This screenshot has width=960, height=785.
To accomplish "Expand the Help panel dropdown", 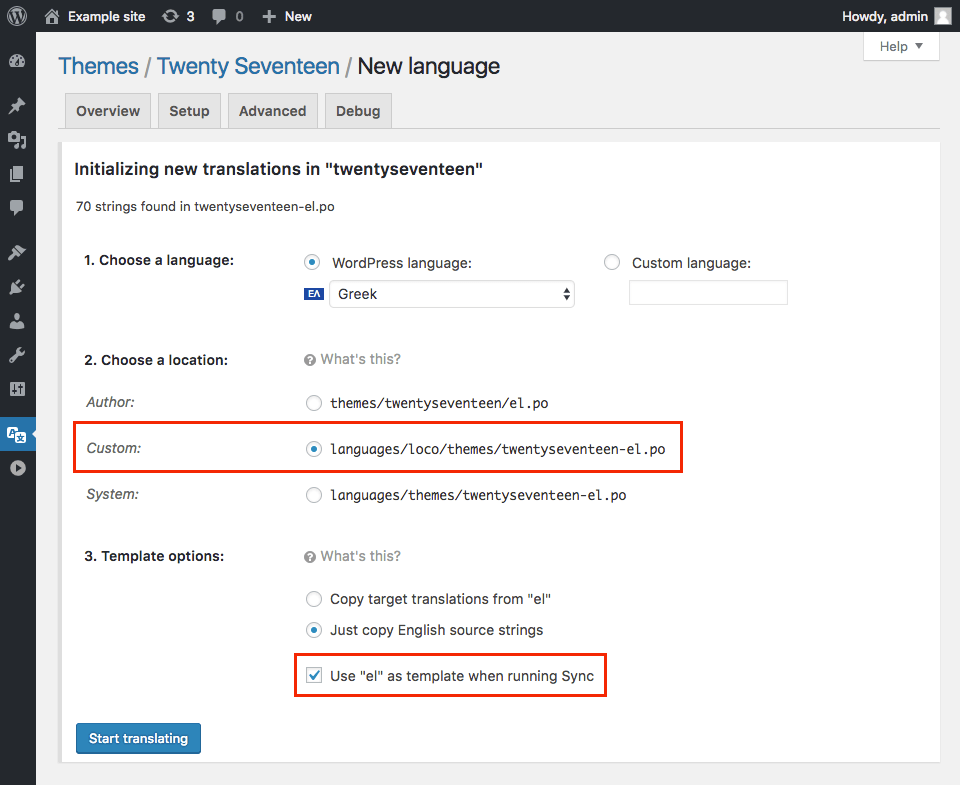I will click(901, 47).
